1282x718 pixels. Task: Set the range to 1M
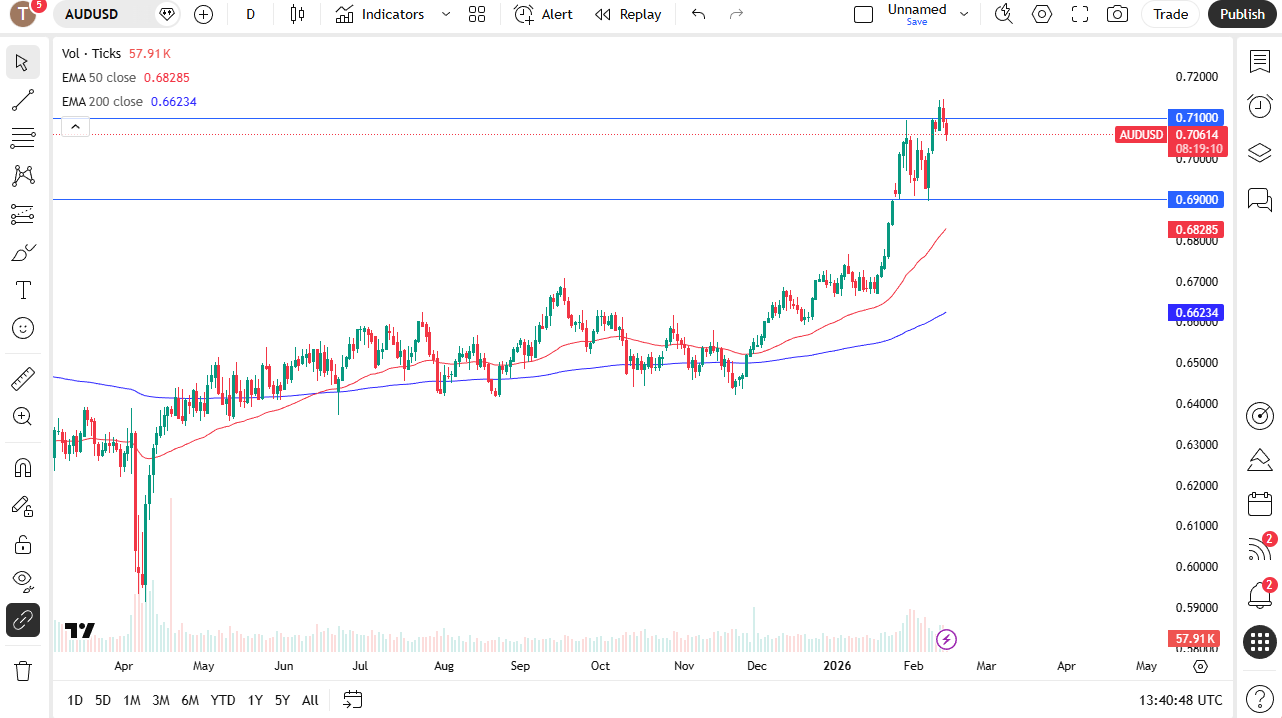coord(132,700)
